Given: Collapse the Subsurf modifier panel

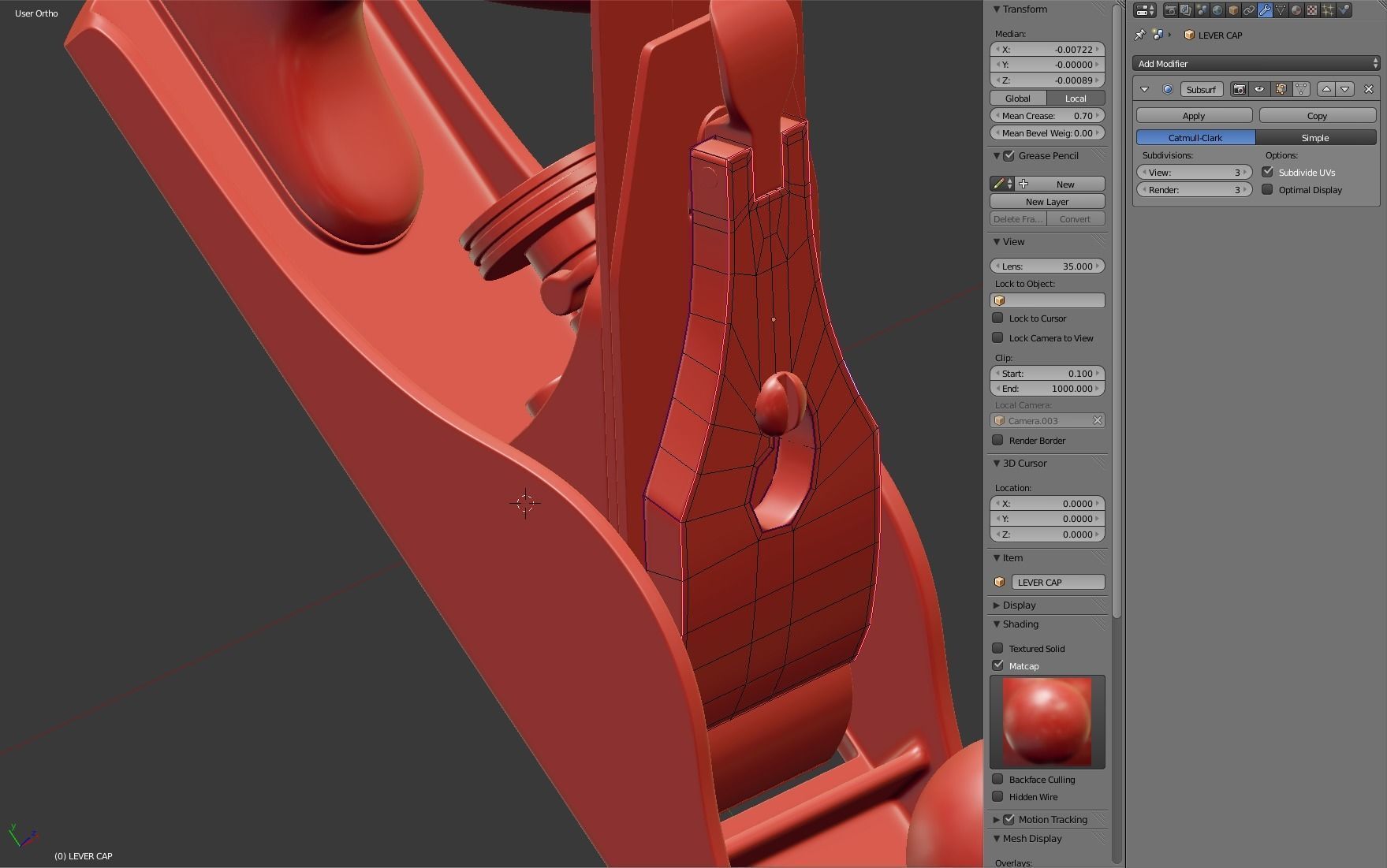Looking at the screenshot, I should [1145, 89].
